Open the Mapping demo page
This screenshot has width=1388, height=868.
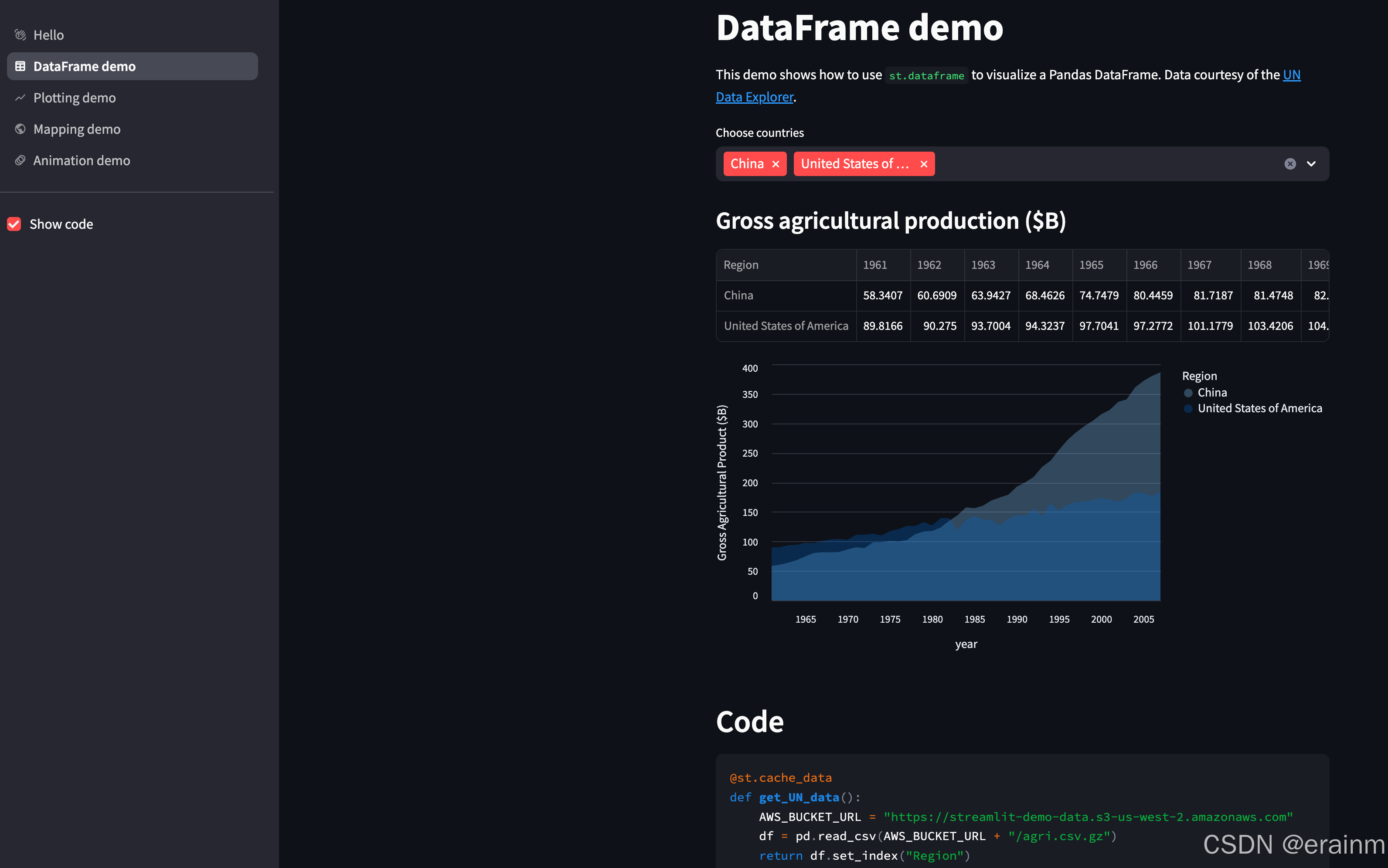pyautogui.click(x=77, y=129)
